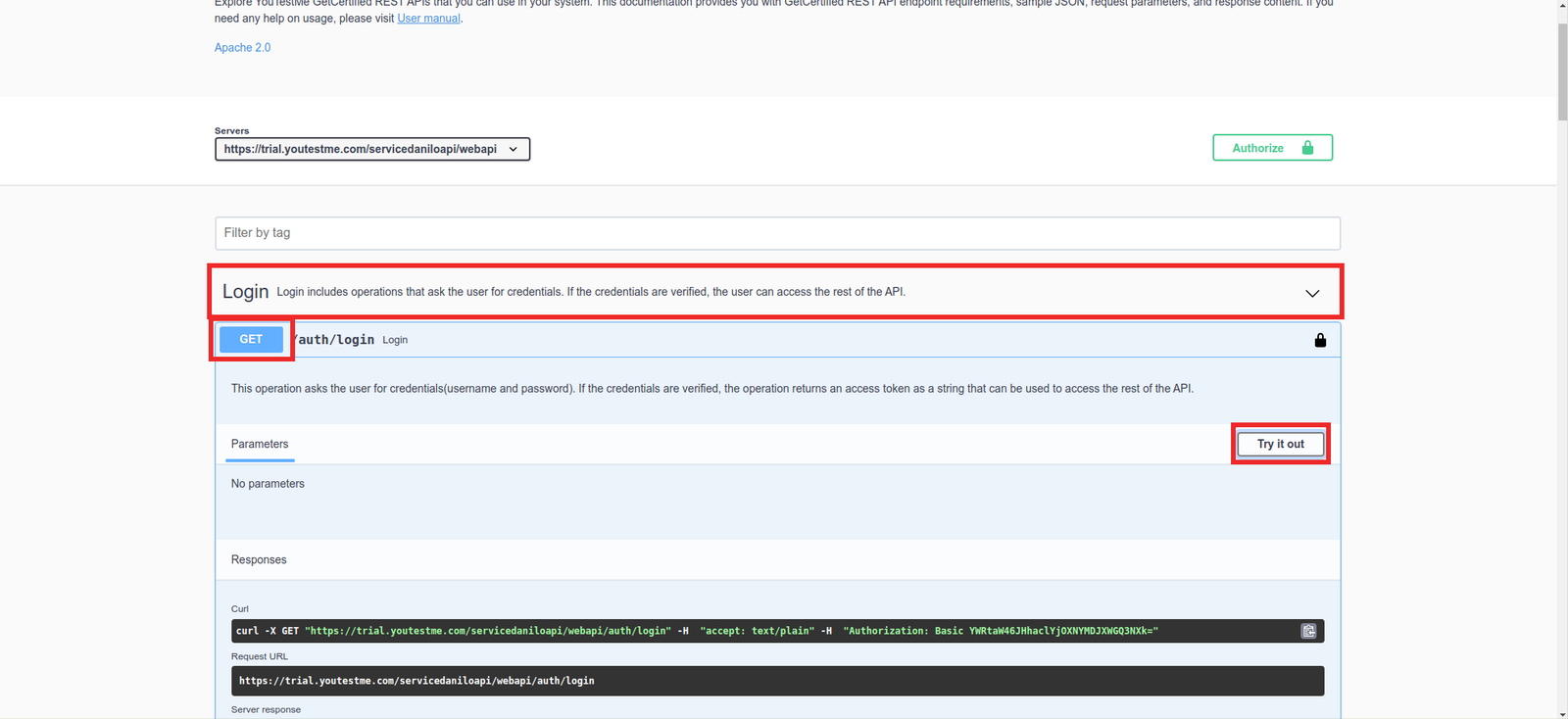1568x719 pixels.
Task: Focus the Filter by tag field
Action: click(x=777, y=233)
